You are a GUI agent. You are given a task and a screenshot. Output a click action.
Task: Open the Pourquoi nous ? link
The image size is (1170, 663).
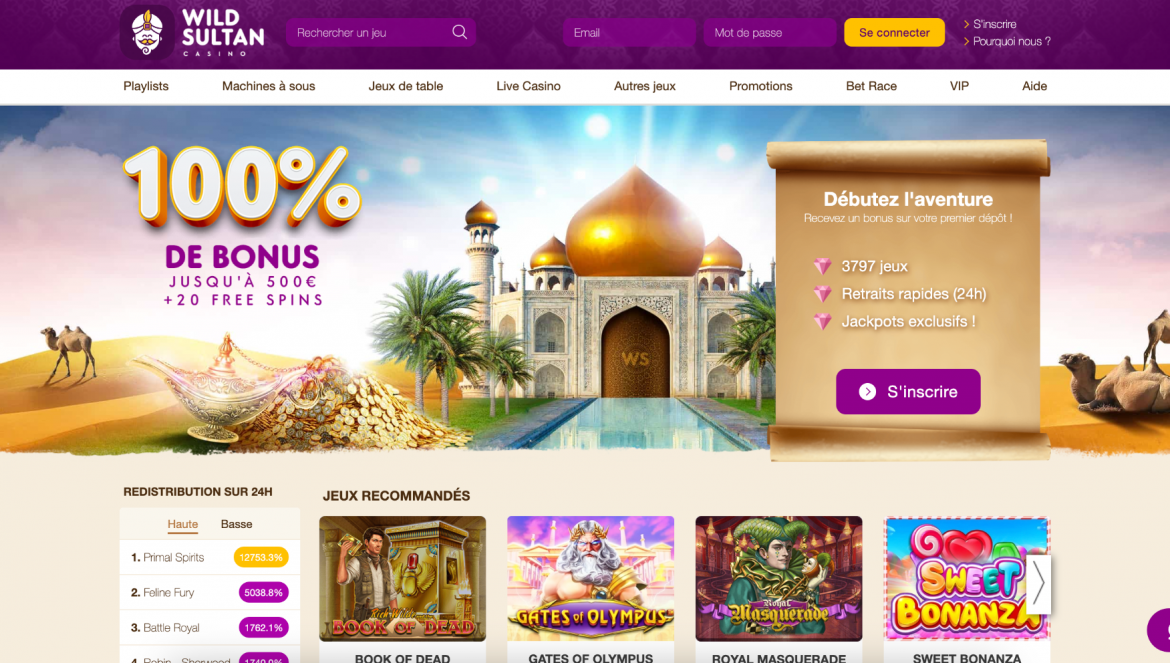tap(1011, 41)
